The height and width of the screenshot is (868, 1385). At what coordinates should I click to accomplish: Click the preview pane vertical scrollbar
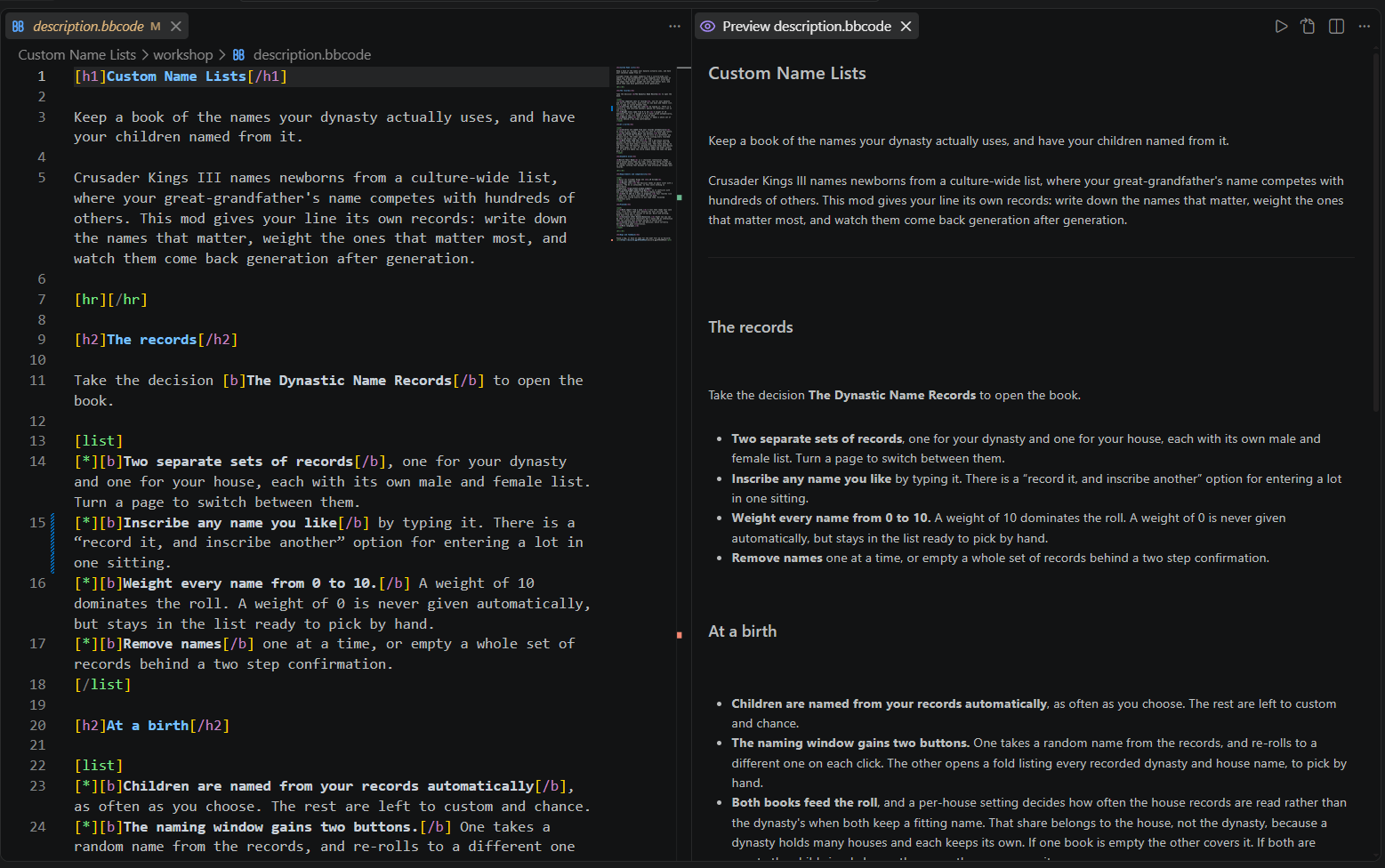[x=1378, y=231]
